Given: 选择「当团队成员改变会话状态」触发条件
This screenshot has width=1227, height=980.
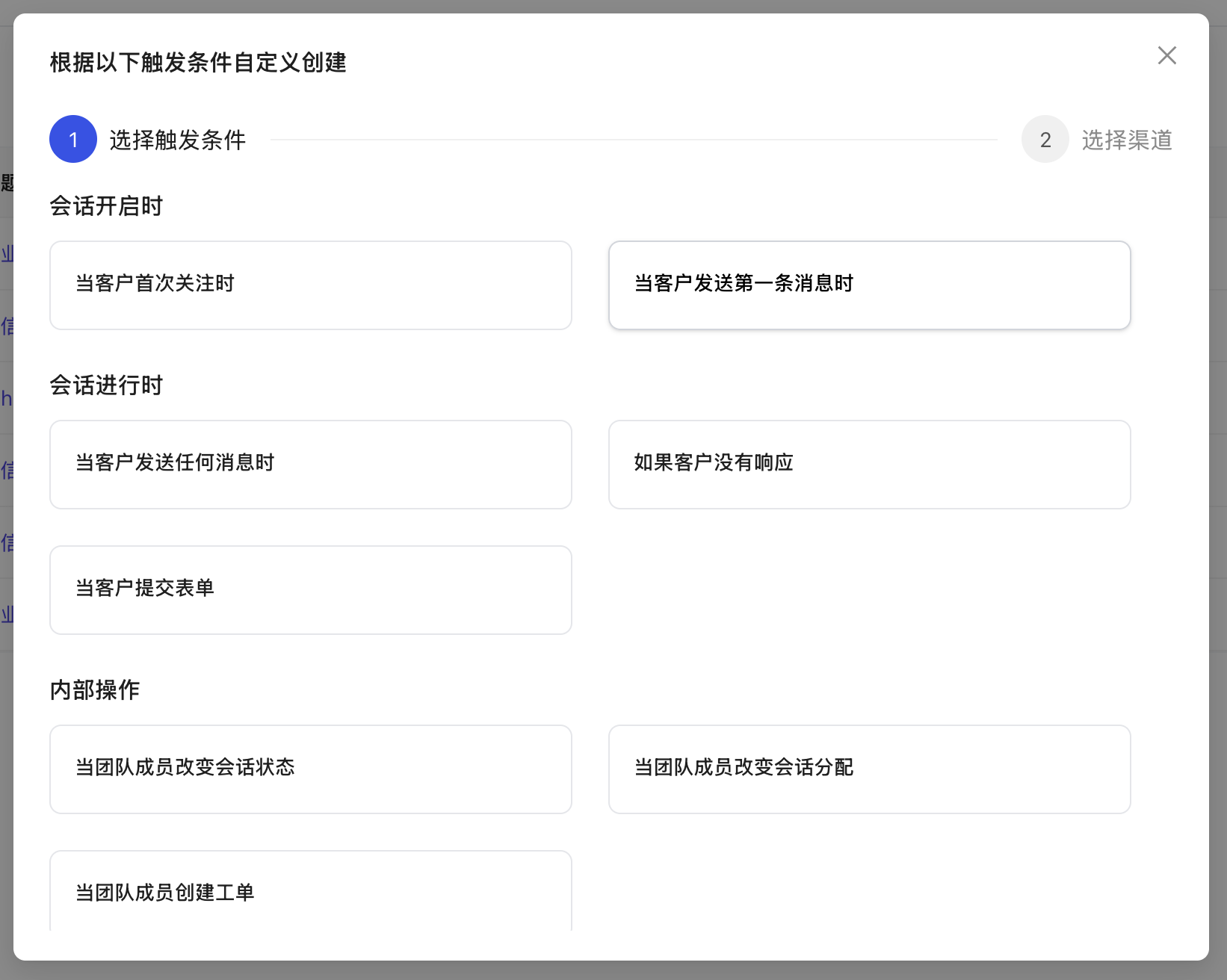Looking at the screenshot, I should click(310, 769).
